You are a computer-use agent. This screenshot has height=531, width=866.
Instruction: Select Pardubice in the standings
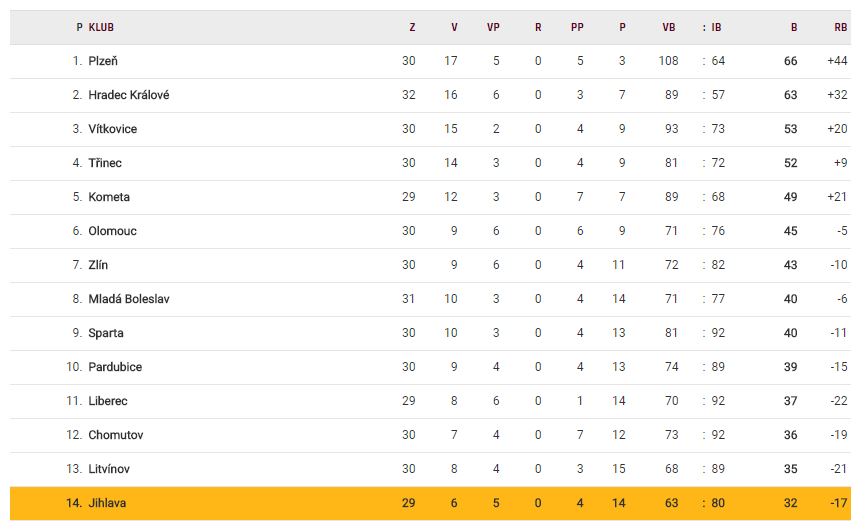coord(115,367)
